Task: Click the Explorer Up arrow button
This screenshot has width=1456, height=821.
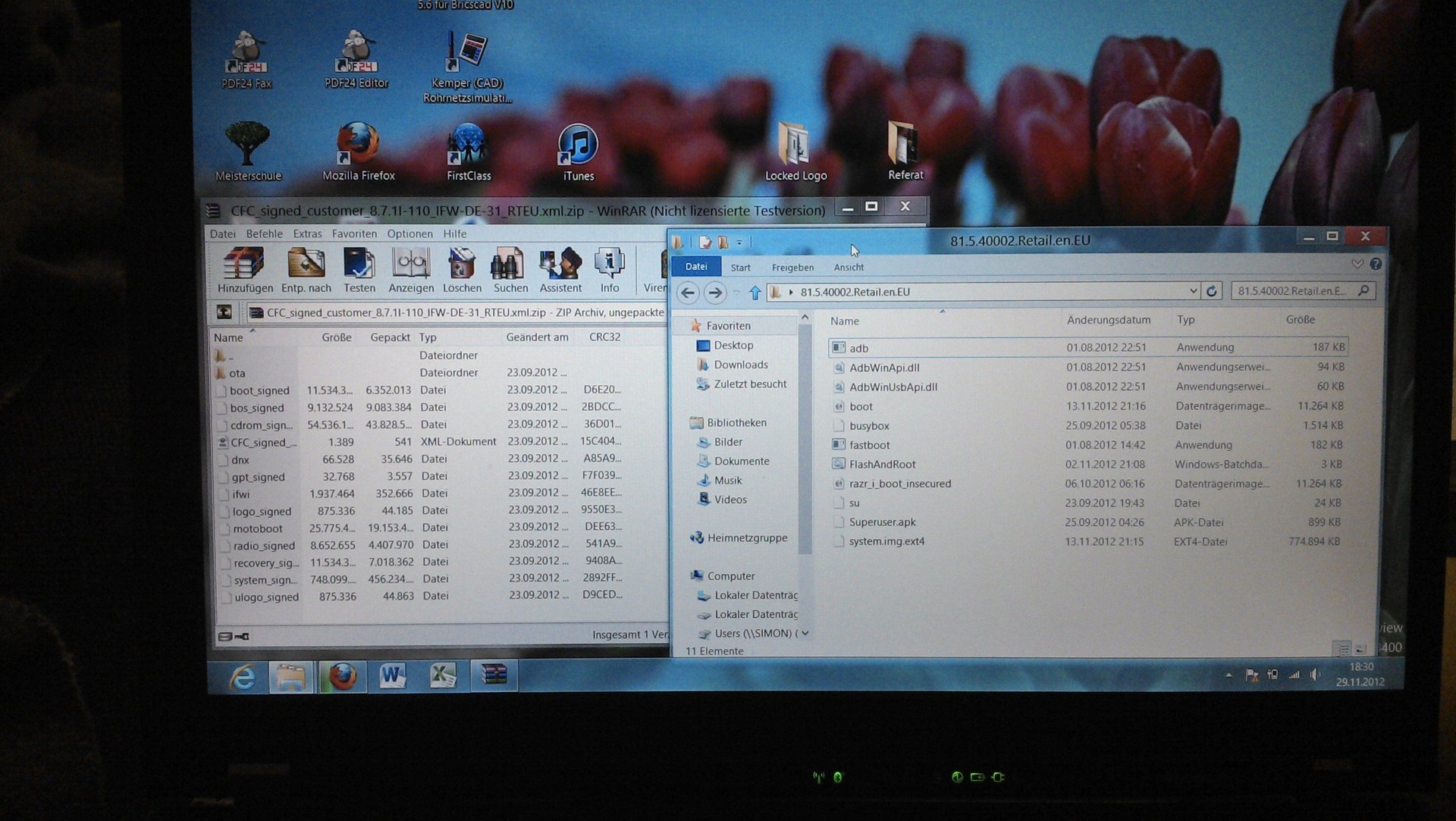Action: coord(755,292)
